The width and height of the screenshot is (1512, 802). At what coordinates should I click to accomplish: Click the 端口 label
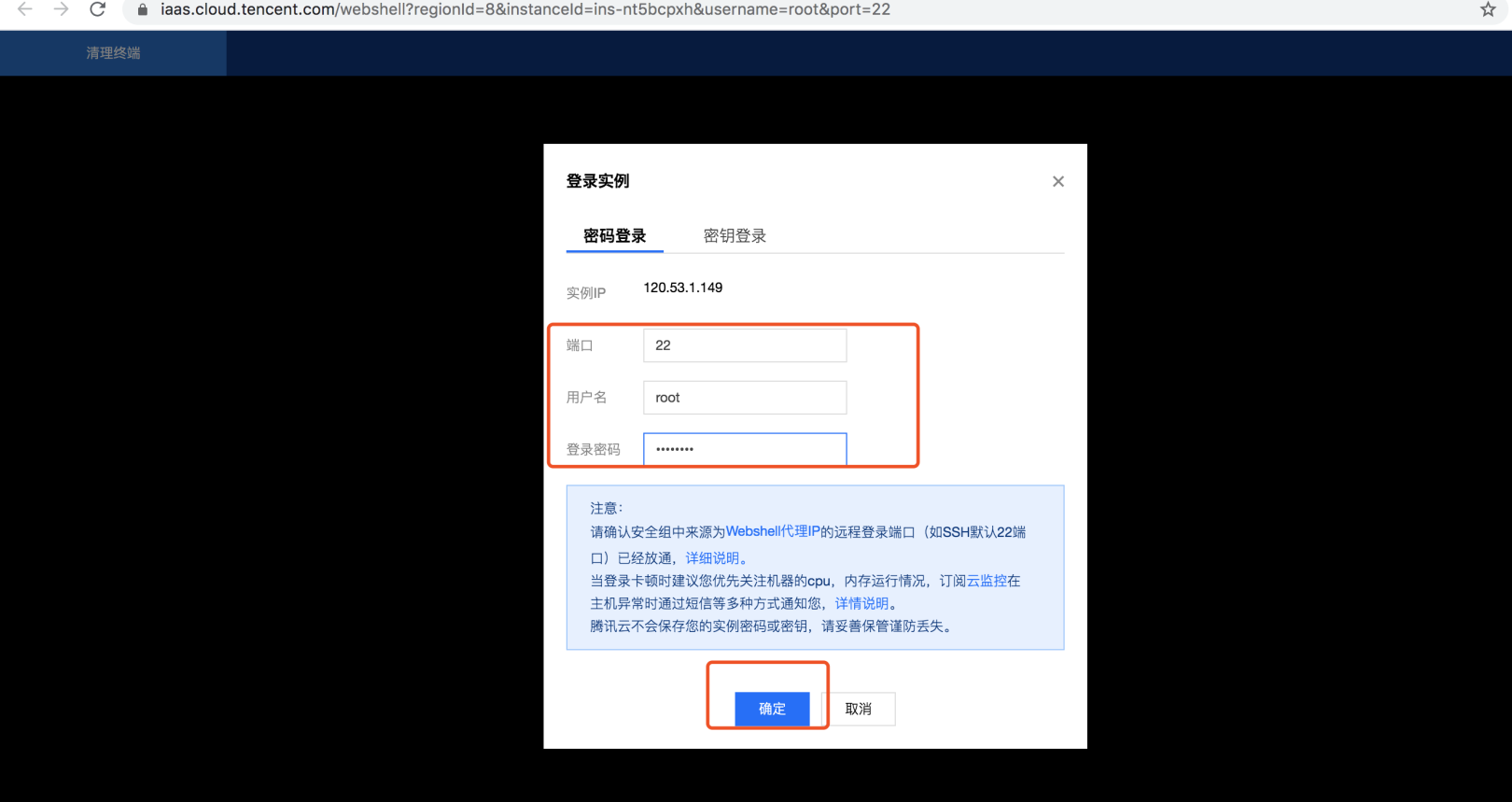click(x=580, y=345)
